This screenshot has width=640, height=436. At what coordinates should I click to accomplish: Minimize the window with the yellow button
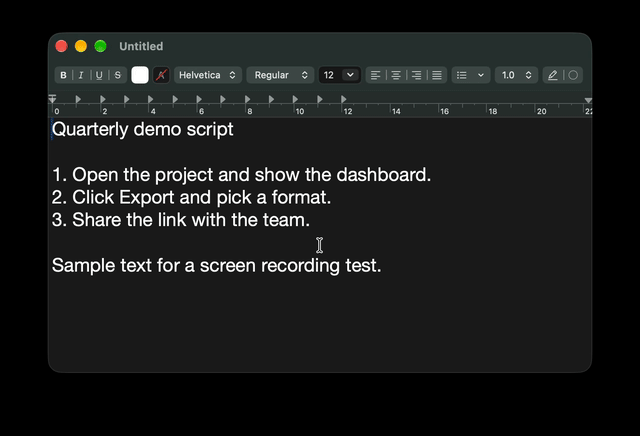coord(81,46)
